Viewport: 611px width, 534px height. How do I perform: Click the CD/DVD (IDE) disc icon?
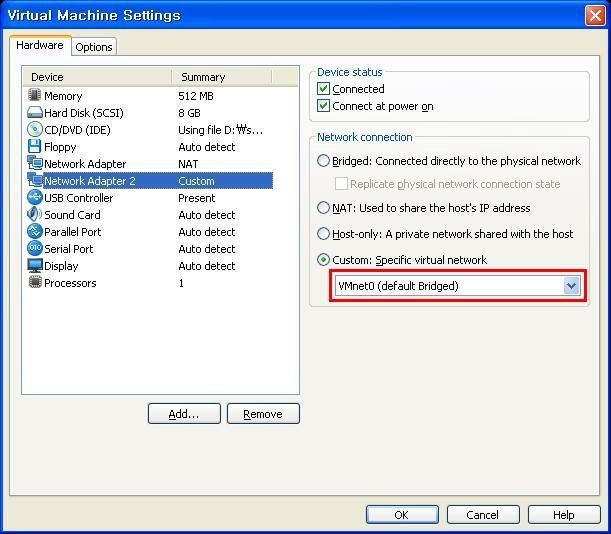[x=35, y=129]
